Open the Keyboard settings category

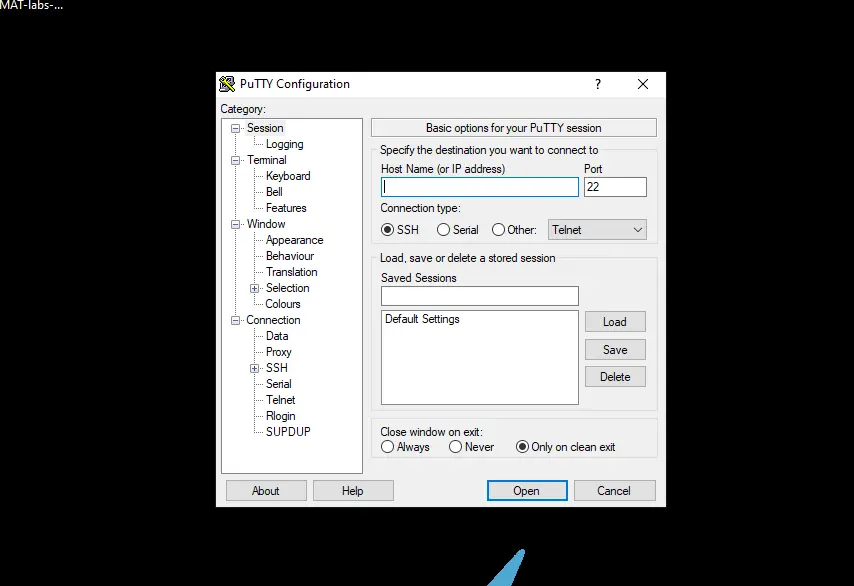[288, 176]
